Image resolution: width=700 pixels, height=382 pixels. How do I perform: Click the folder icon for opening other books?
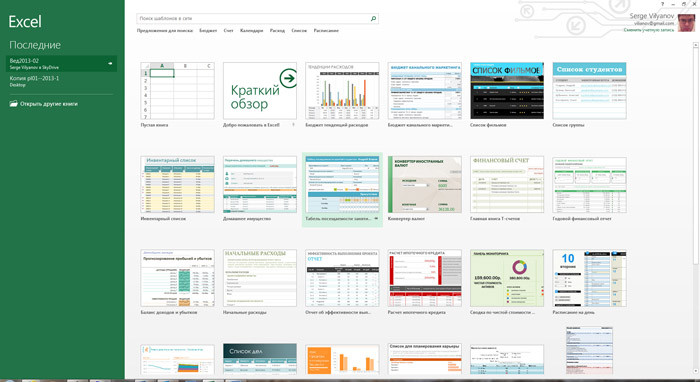click(x=14, y=104)
